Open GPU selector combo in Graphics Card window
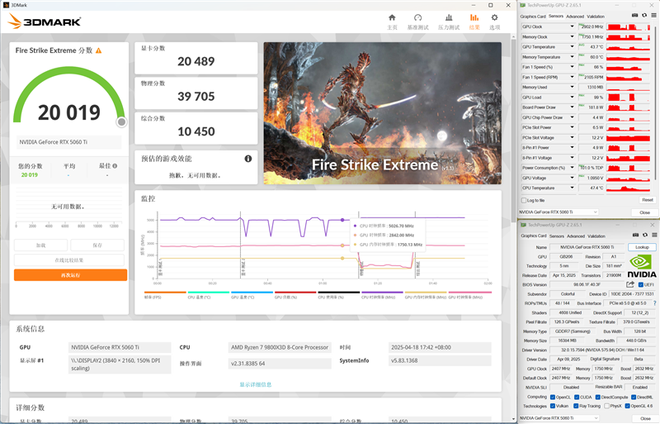The width and height of the screenshot is (660, 424). click(x=559, y=418)
